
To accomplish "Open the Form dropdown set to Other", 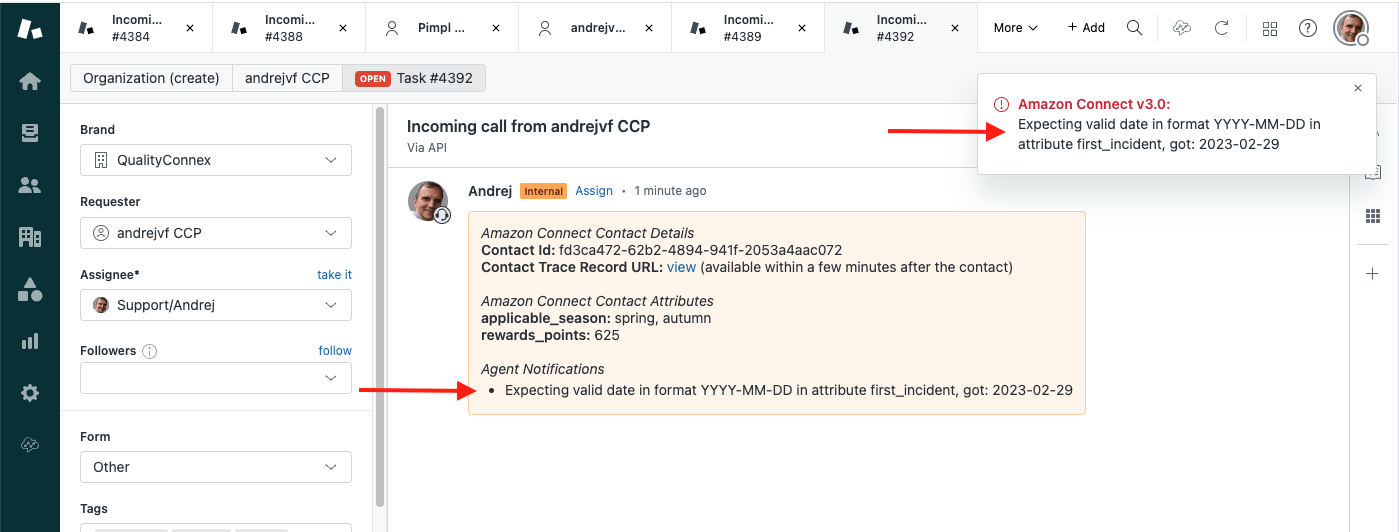I will pyautogui.click(x=216, y=467).
